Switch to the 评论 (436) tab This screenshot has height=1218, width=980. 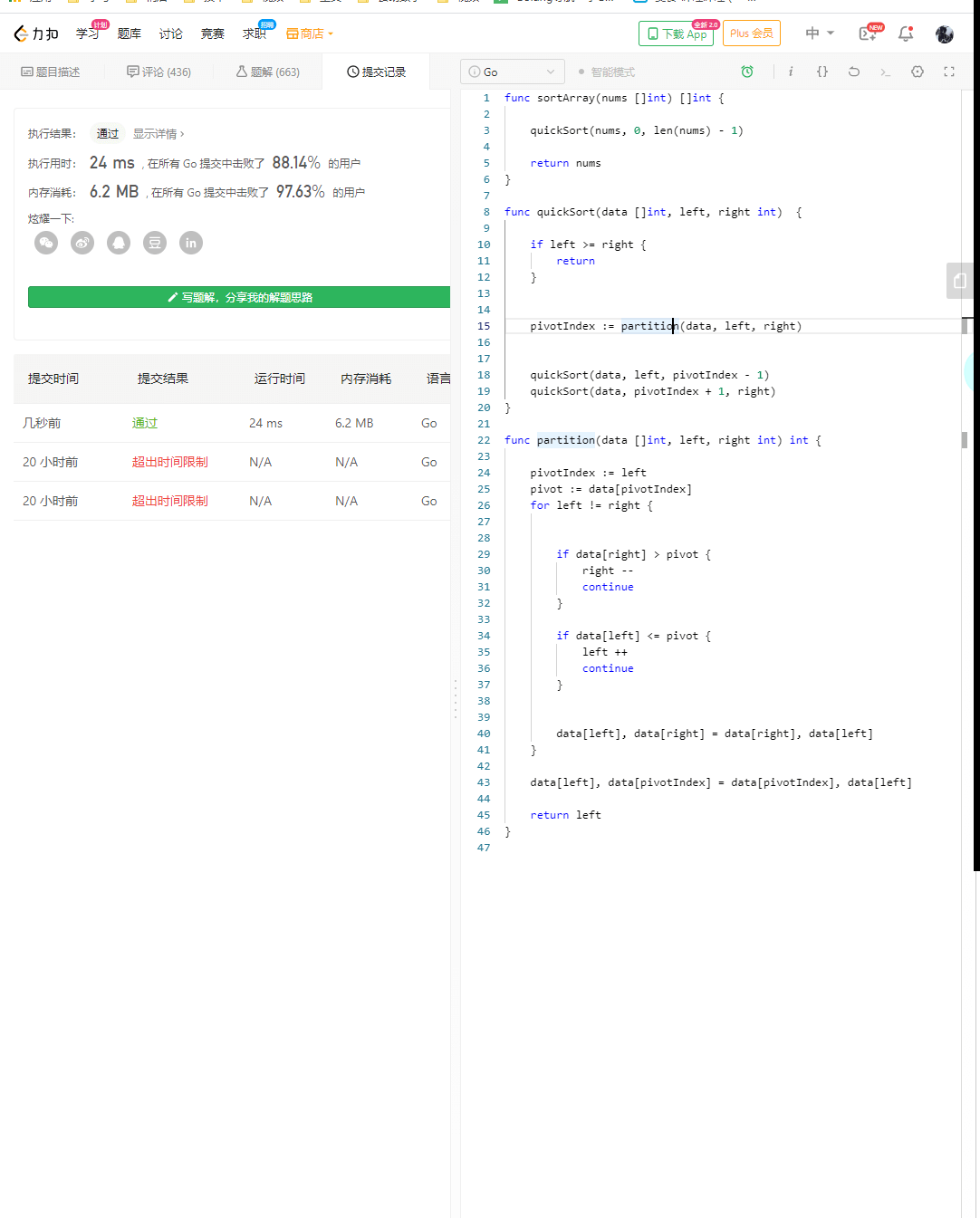click(159, 72)
